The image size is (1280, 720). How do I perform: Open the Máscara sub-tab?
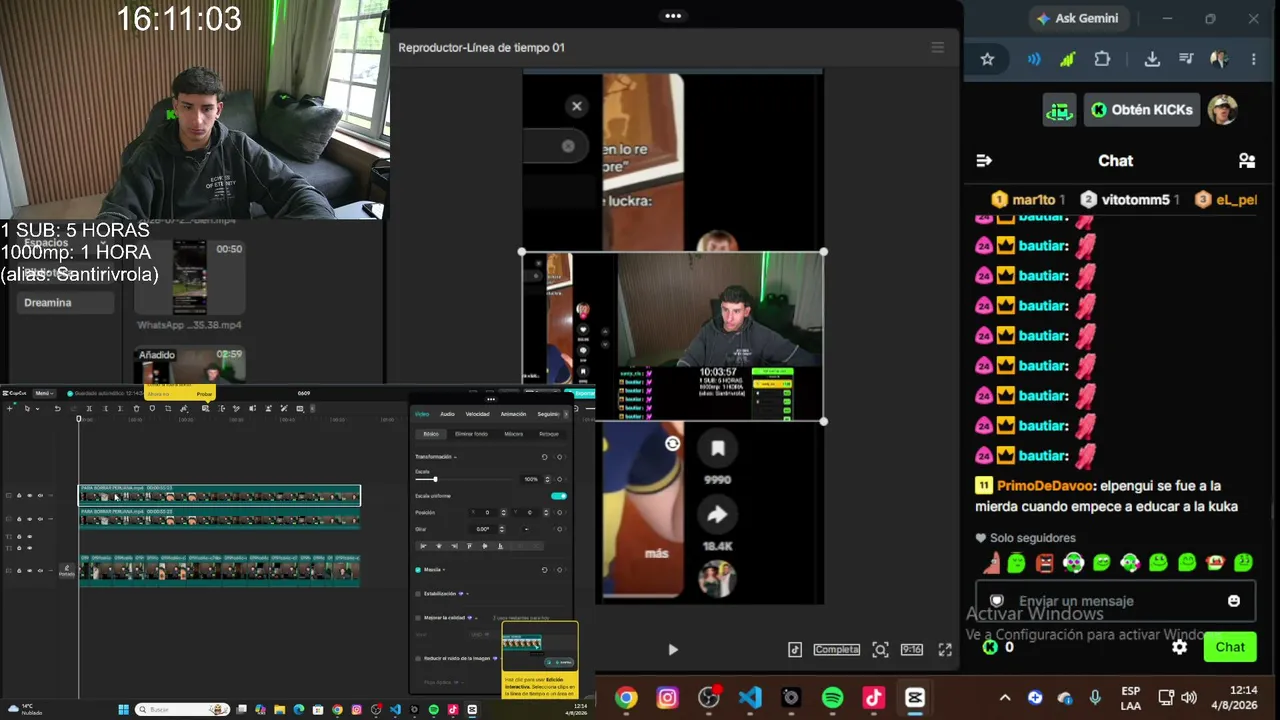tap(513, 434)
